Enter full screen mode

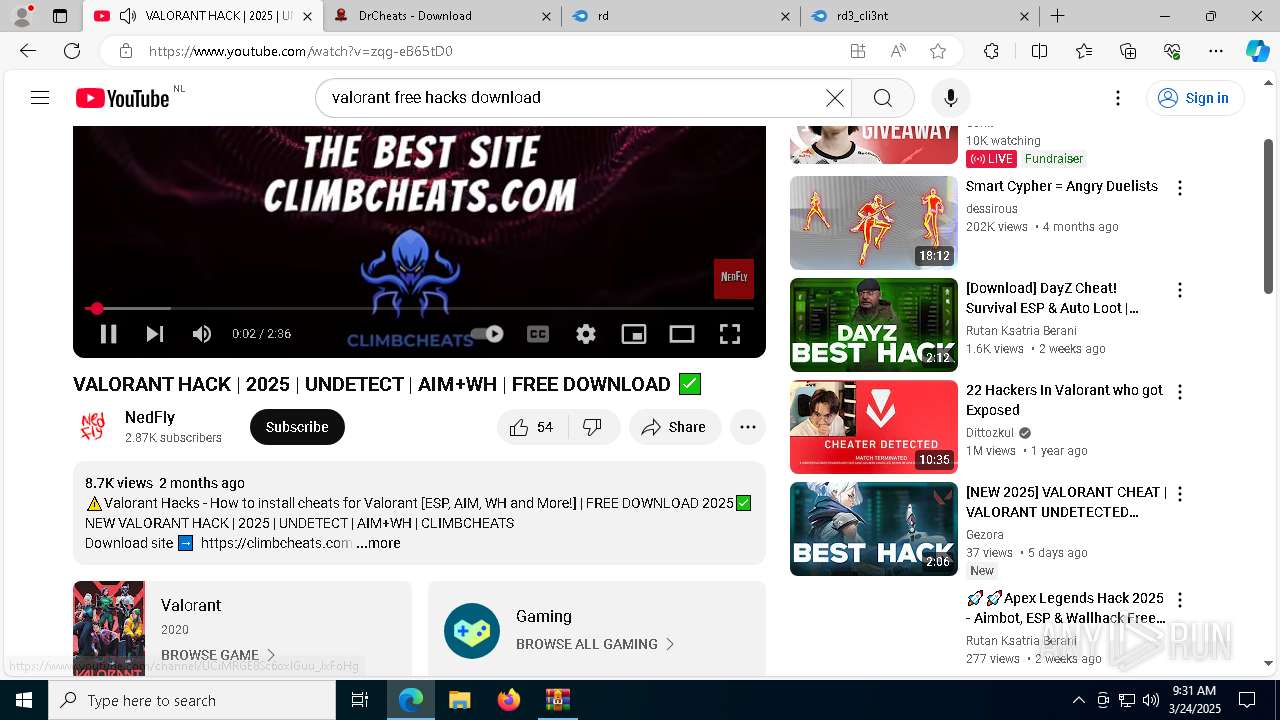coord(730,334)
